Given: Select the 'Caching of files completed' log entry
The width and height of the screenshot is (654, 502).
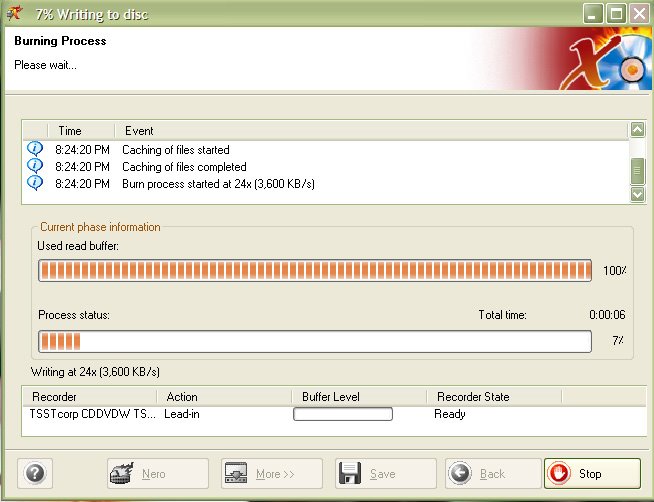Looking at the screenshot, I should click(x=325, y=167).
